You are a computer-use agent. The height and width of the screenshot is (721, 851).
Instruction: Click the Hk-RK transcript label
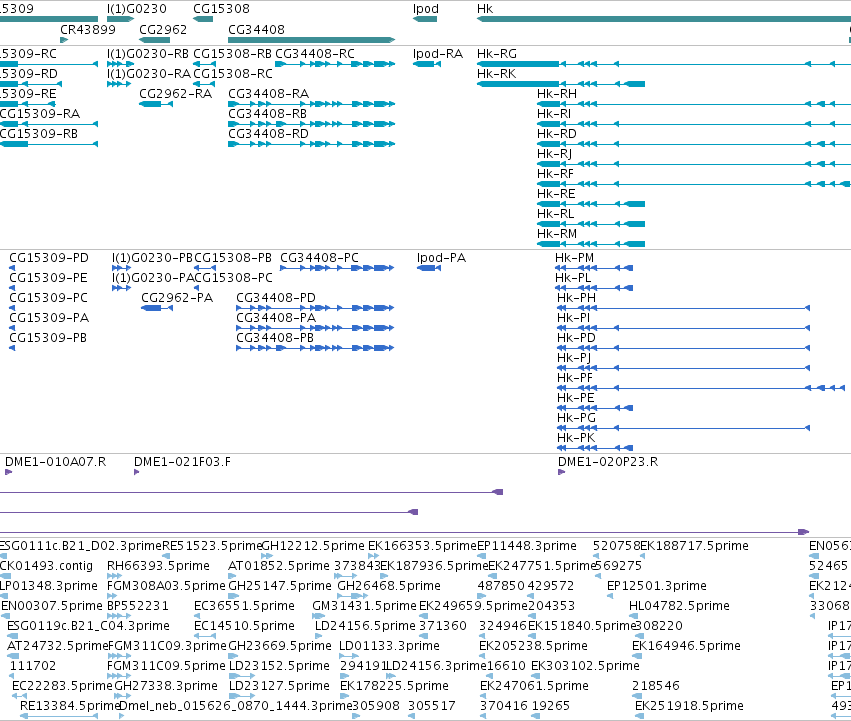coord(497,74)
